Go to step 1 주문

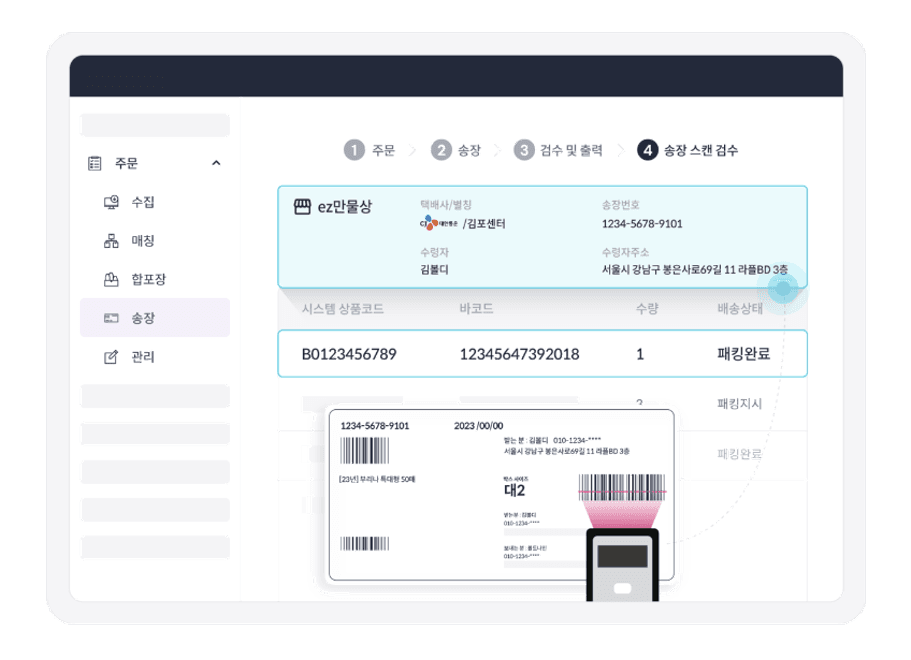pyautogui.click(x=370, y=150)
